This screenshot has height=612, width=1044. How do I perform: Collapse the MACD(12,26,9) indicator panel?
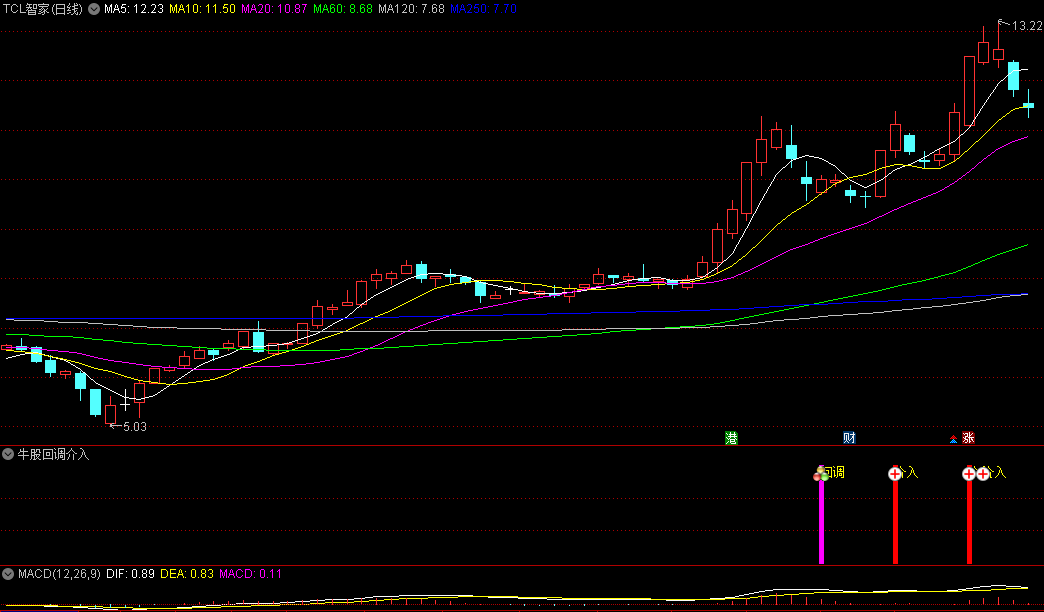coord(8,573)
